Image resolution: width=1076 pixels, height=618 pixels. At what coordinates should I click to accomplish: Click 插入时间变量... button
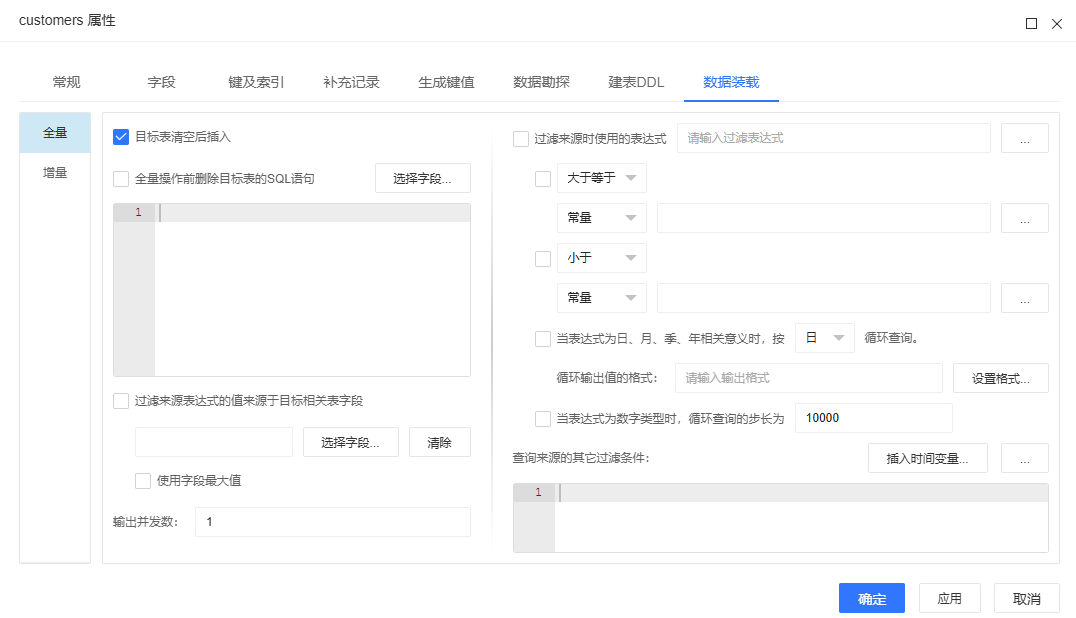(x=928, y=458)
